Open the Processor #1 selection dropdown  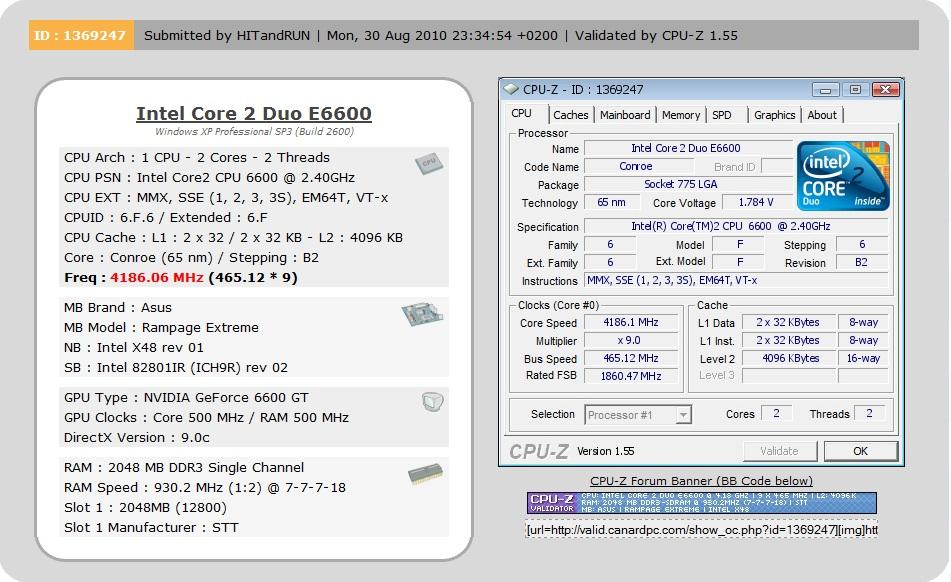pyautogui.click(x=638, y=415)
